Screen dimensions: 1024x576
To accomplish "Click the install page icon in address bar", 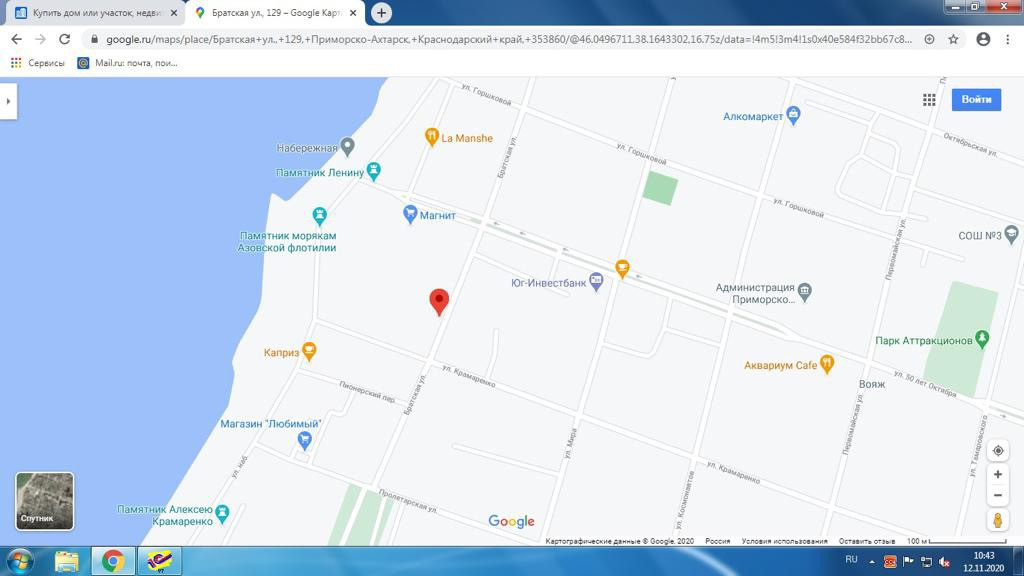I will click(929, 39).
